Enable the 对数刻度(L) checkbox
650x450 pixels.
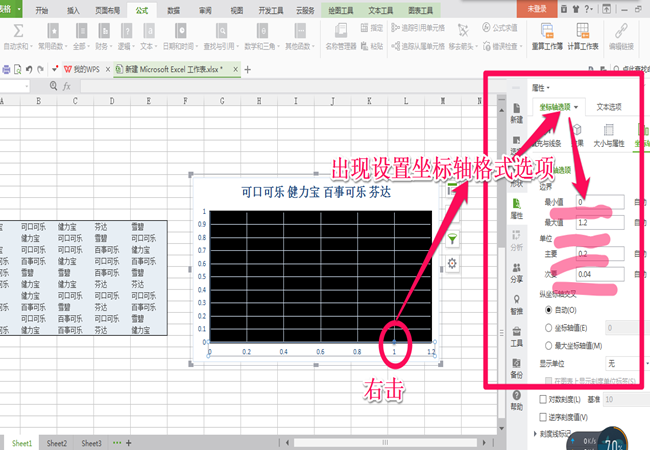point(543,399)
